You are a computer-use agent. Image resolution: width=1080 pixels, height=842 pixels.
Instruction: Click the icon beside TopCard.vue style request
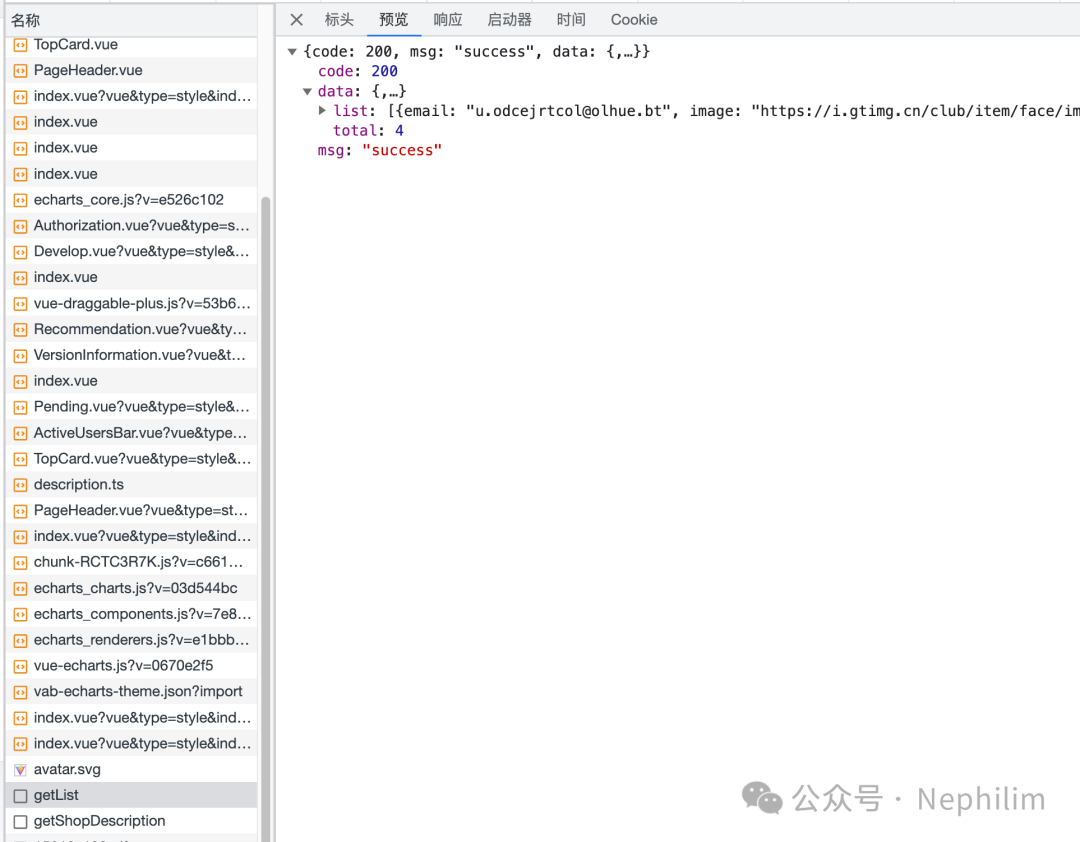point(21,460)
